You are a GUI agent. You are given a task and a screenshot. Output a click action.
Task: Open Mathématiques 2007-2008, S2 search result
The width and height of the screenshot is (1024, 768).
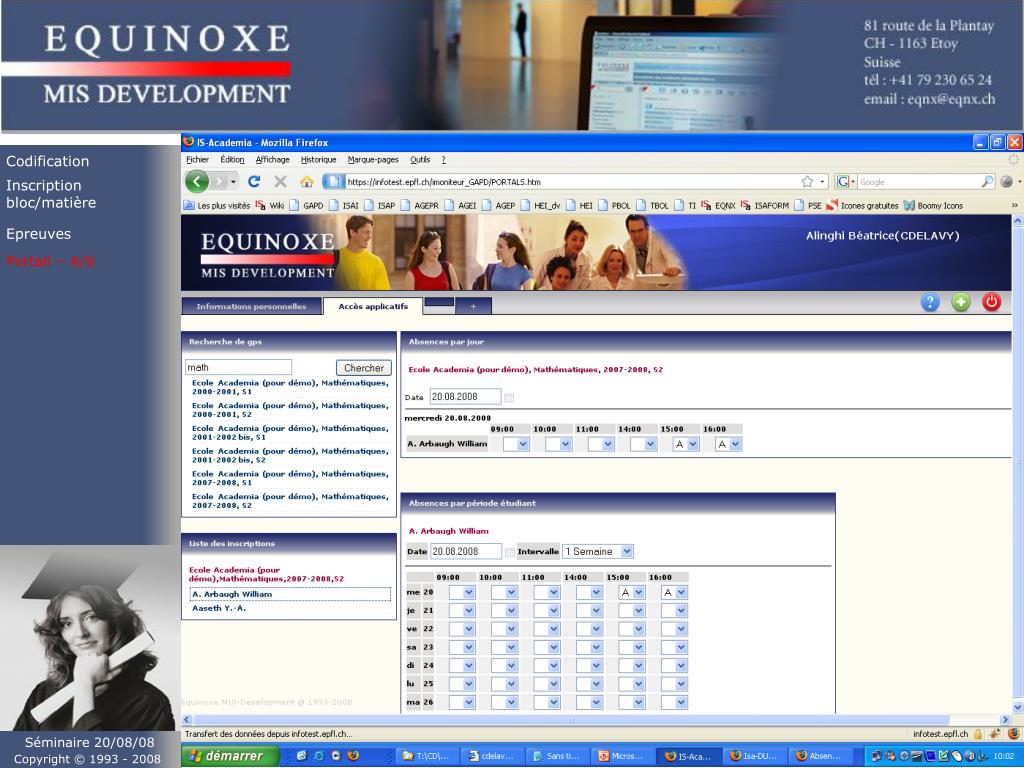coord(290,501)
